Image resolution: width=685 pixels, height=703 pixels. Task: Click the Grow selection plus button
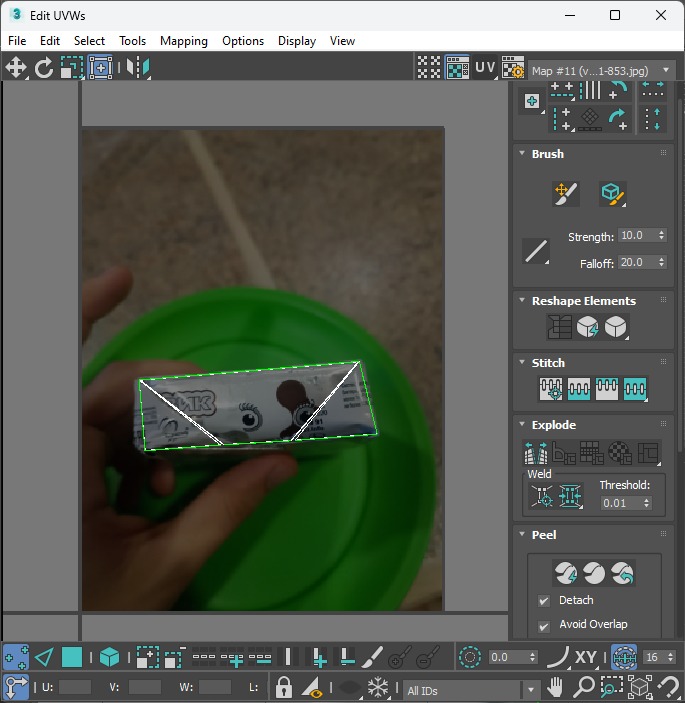(x=147, y=657)
